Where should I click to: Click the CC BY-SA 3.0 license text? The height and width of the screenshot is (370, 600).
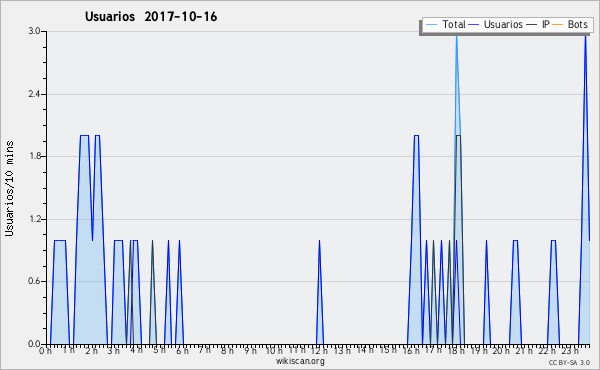coord(569,362)
